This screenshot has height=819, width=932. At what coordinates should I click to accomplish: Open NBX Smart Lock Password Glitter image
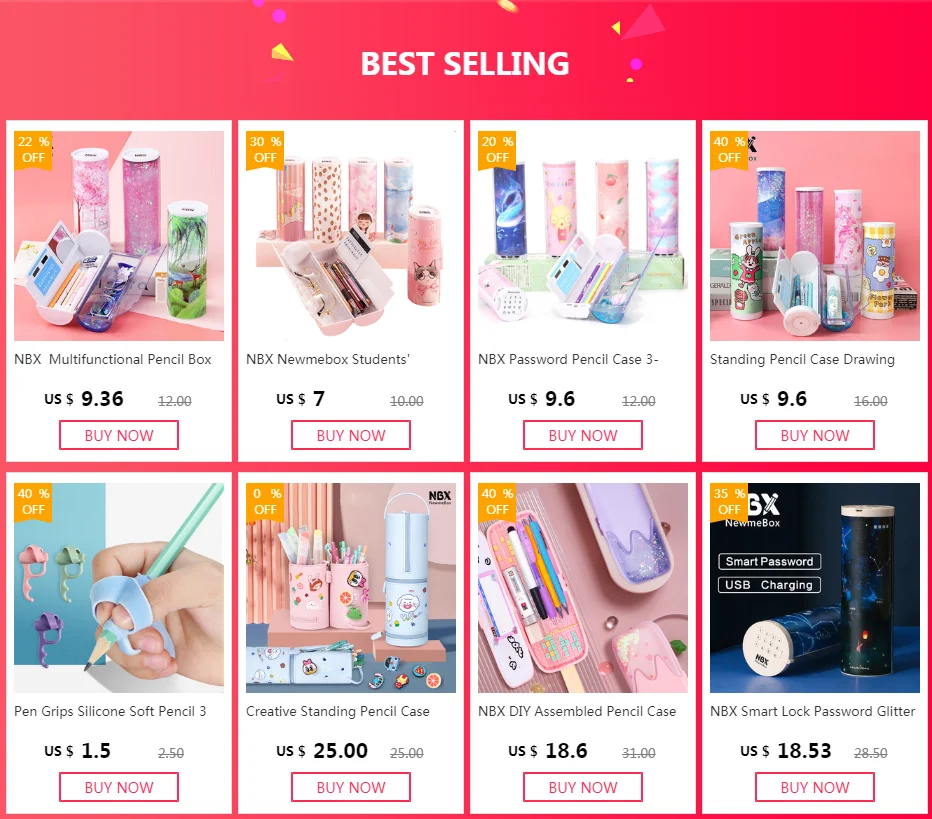(x=815, y=588)
